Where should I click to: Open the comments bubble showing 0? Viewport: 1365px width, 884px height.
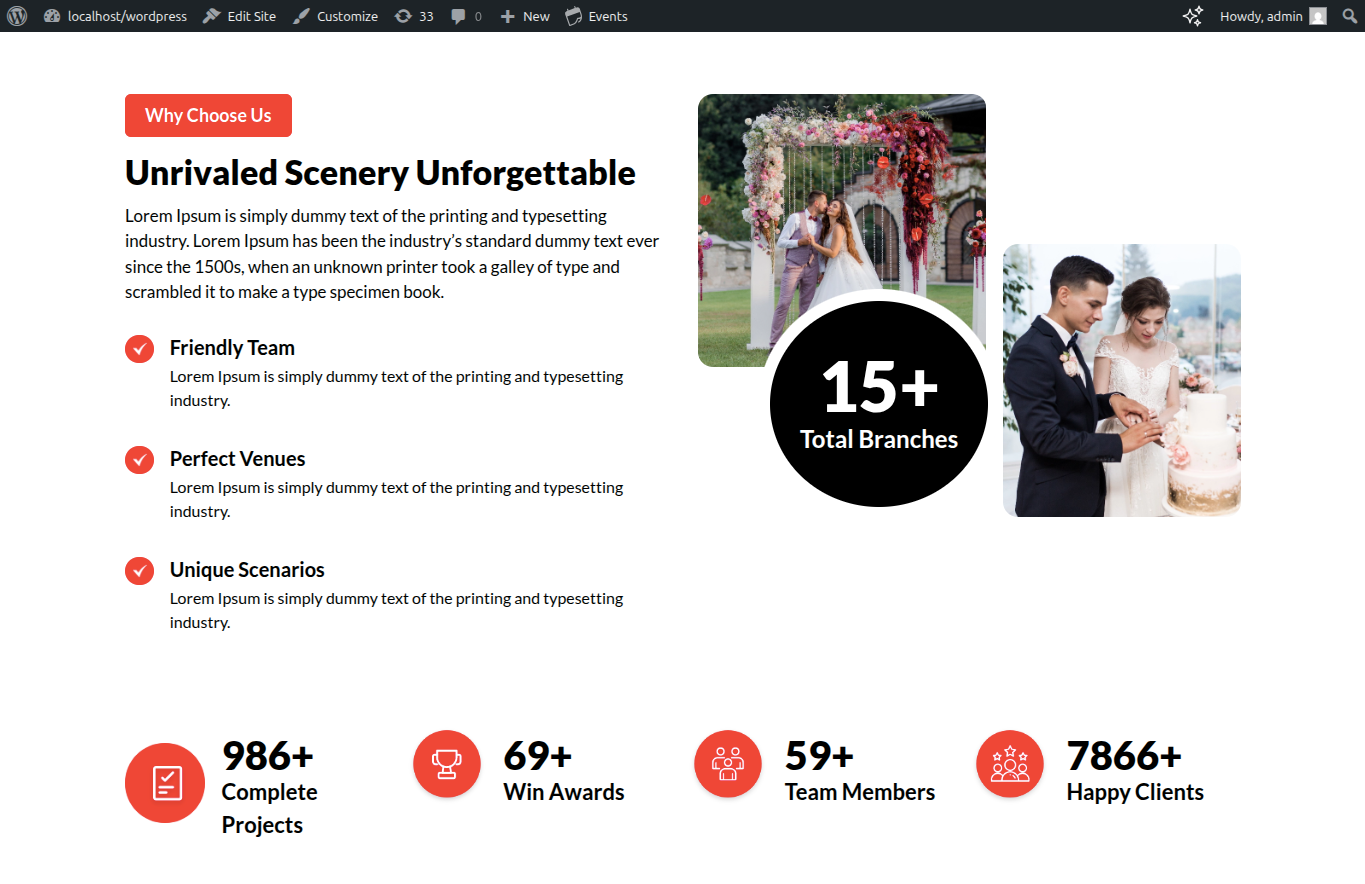tap(466, 16)
